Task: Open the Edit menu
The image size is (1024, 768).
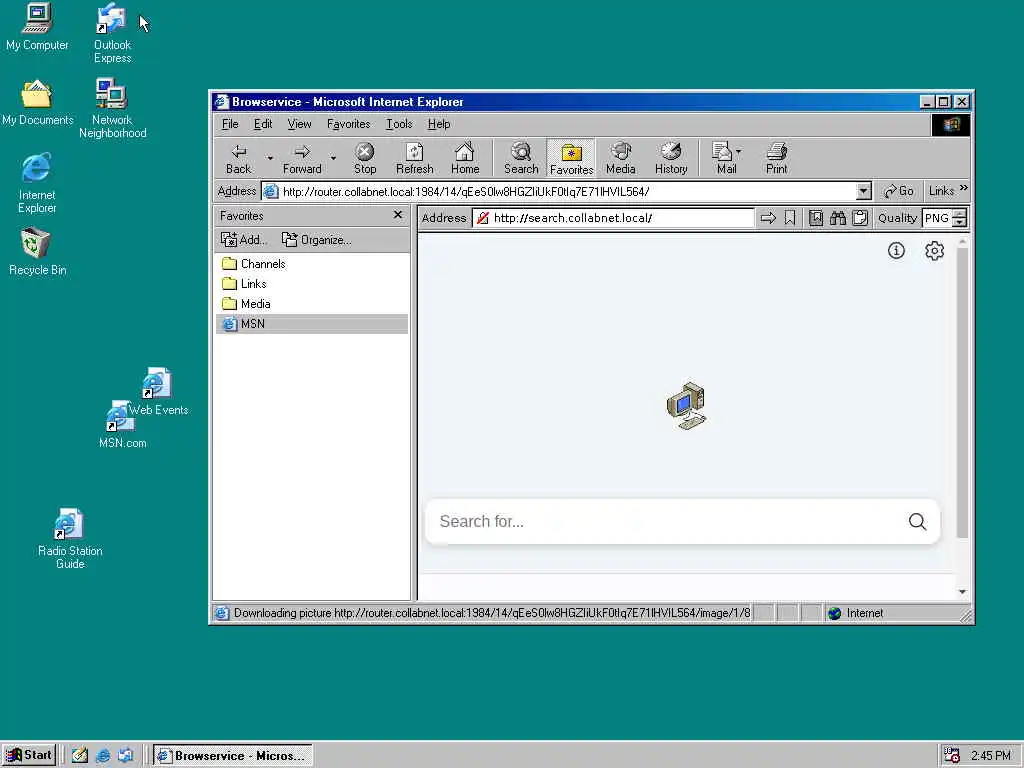Action: pos(263,124)
